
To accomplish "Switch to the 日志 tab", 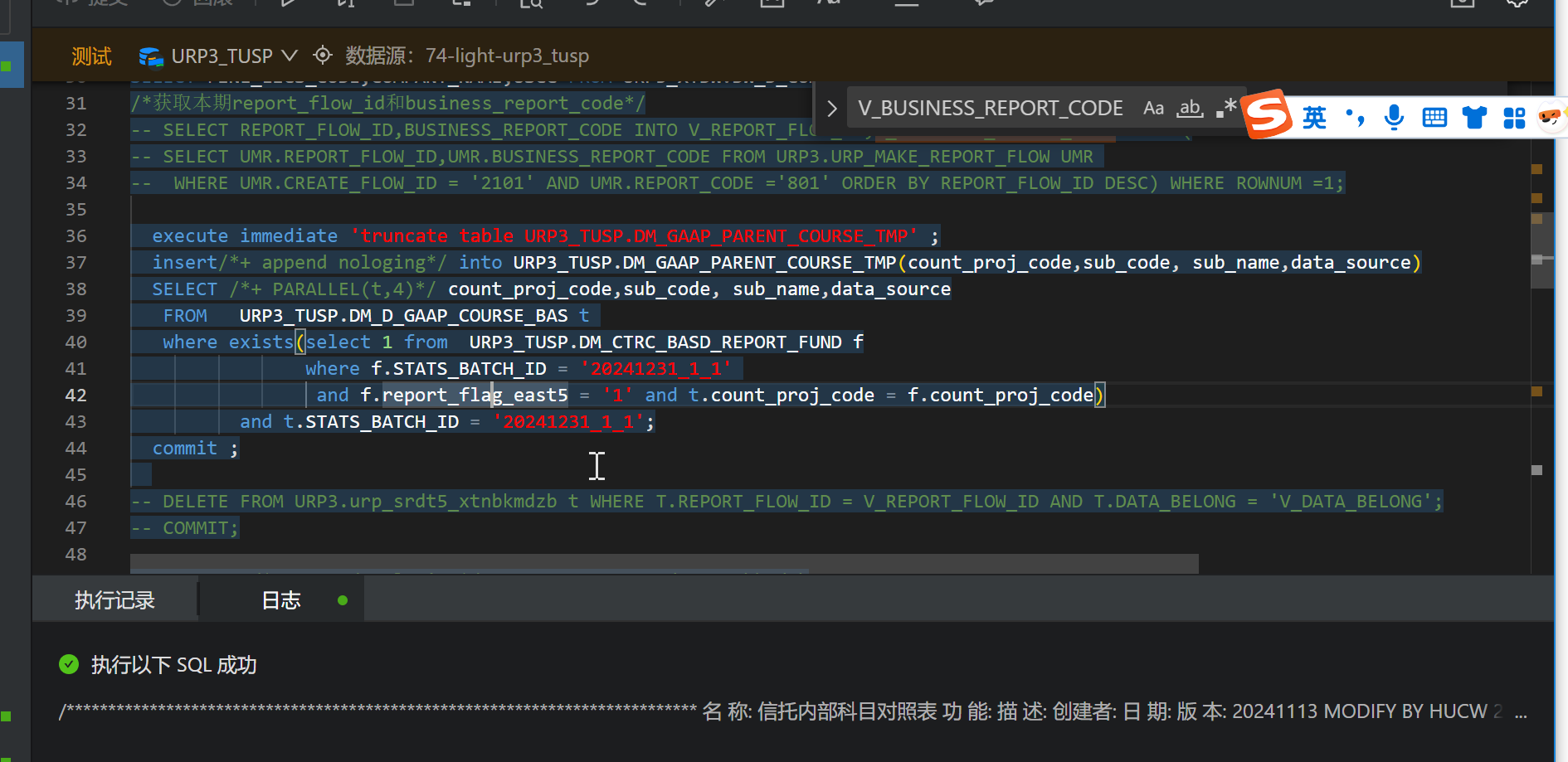I will [x=281, y=600].
